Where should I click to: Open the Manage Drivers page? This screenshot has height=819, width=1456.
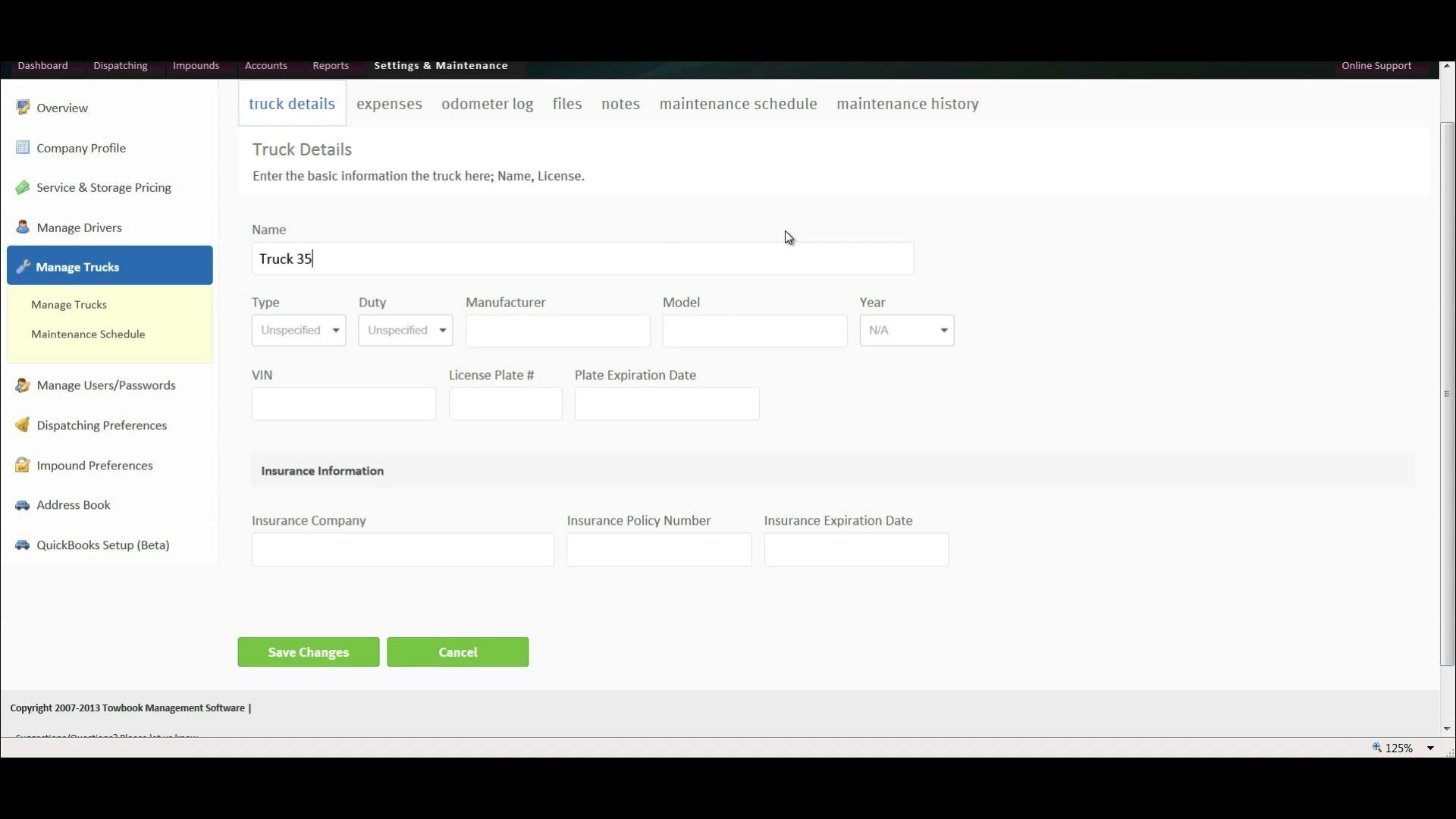click(79, 227)
